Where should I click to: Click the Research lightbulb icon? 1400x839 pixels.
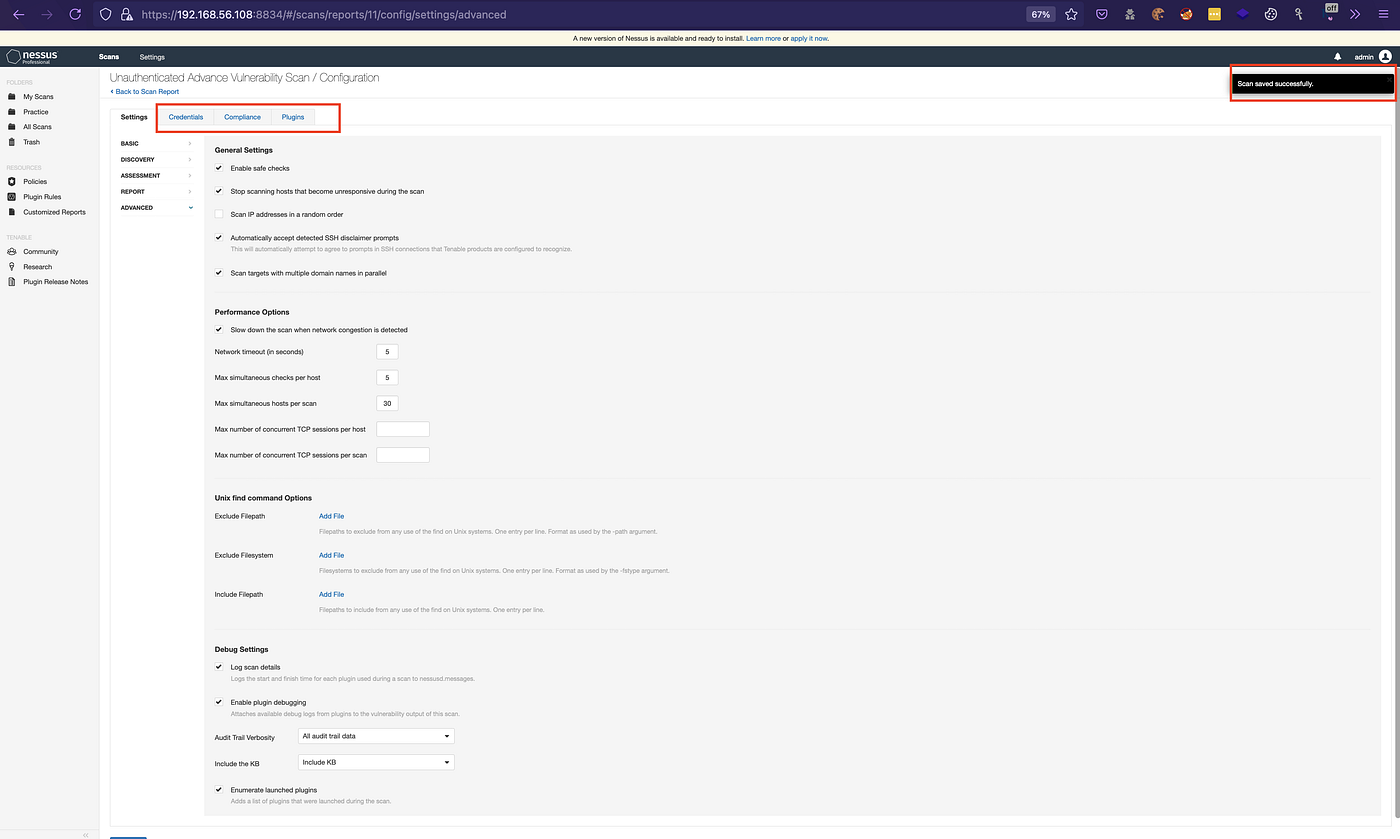tap(12, 267)
